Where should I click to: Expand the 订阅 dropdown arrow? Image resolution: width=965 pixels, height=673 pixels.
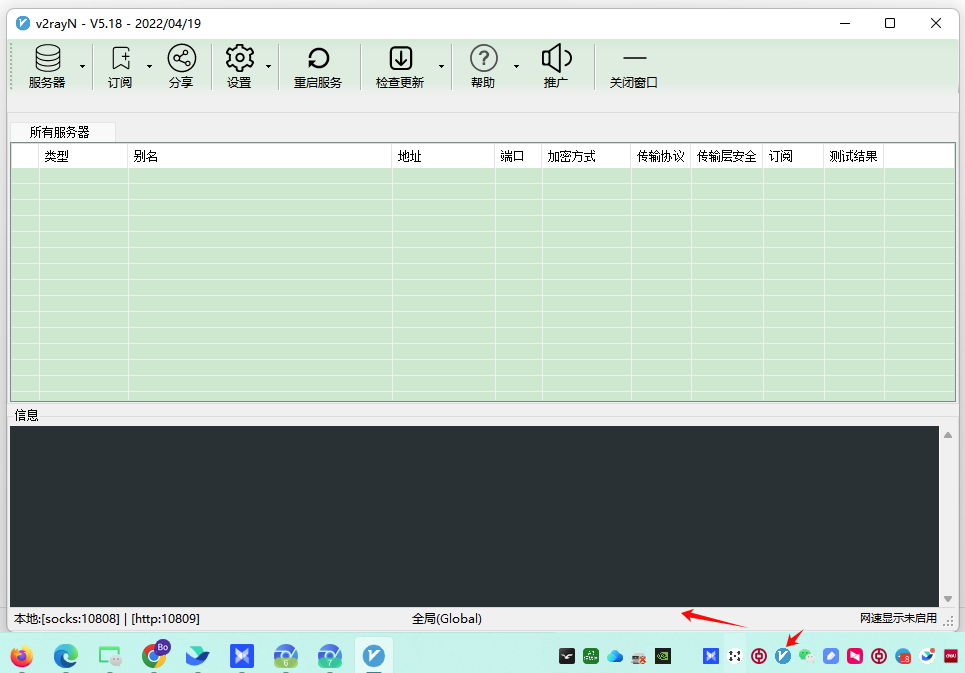[x=150, y=67]
